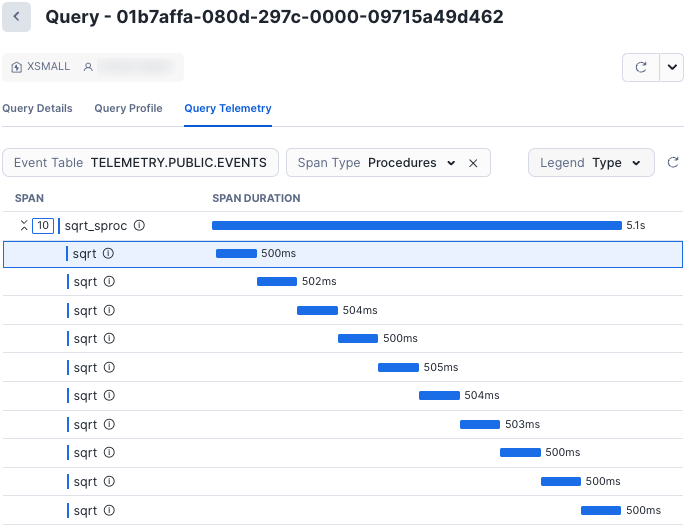The height and width of the screenshot is (528, 687).
Task: Click the SPAN DURATION column header
Action: pos(256,198)
